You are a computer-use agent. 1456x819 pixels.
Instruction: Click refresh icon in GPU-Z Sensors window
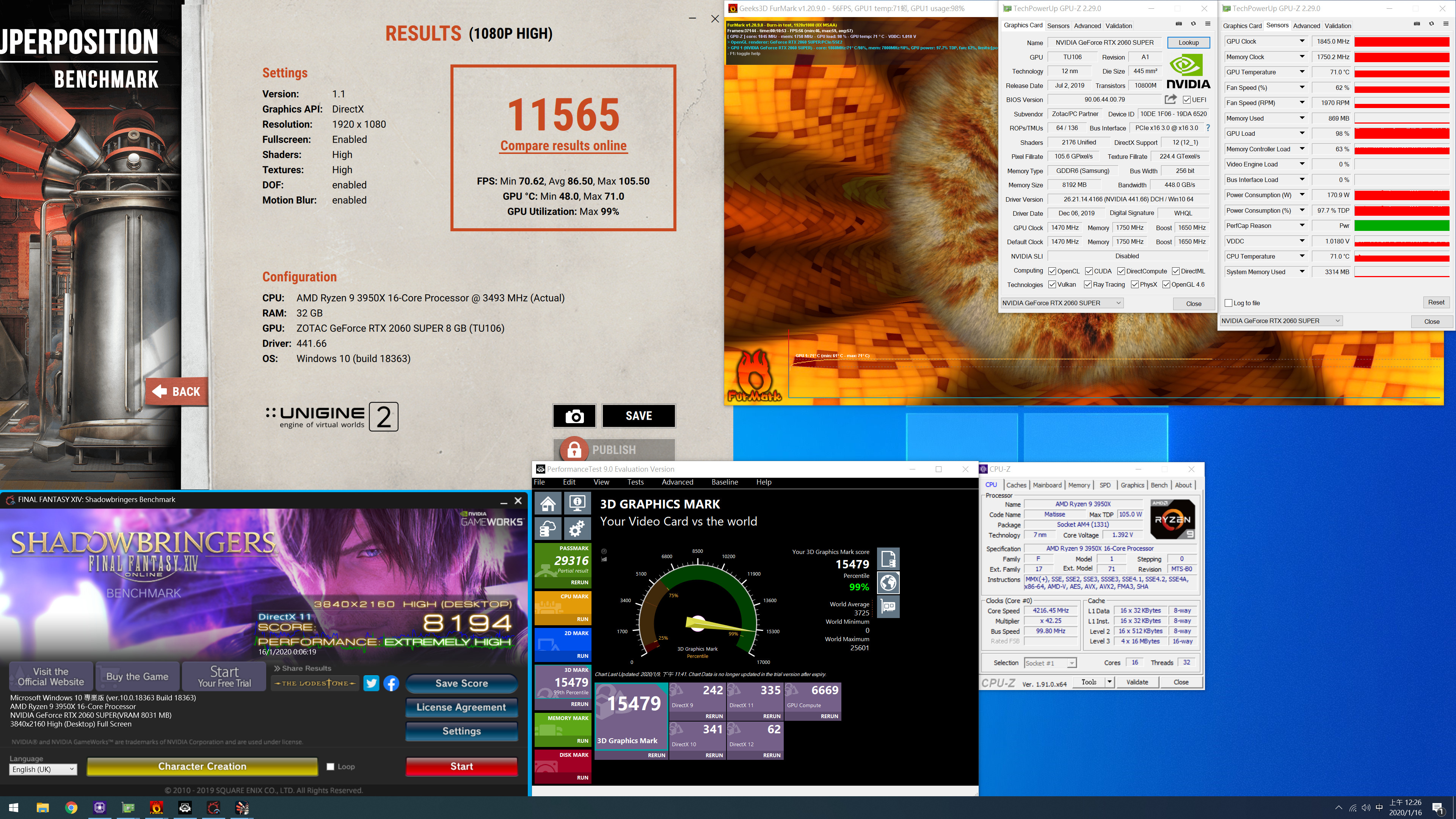[1431, 24]
